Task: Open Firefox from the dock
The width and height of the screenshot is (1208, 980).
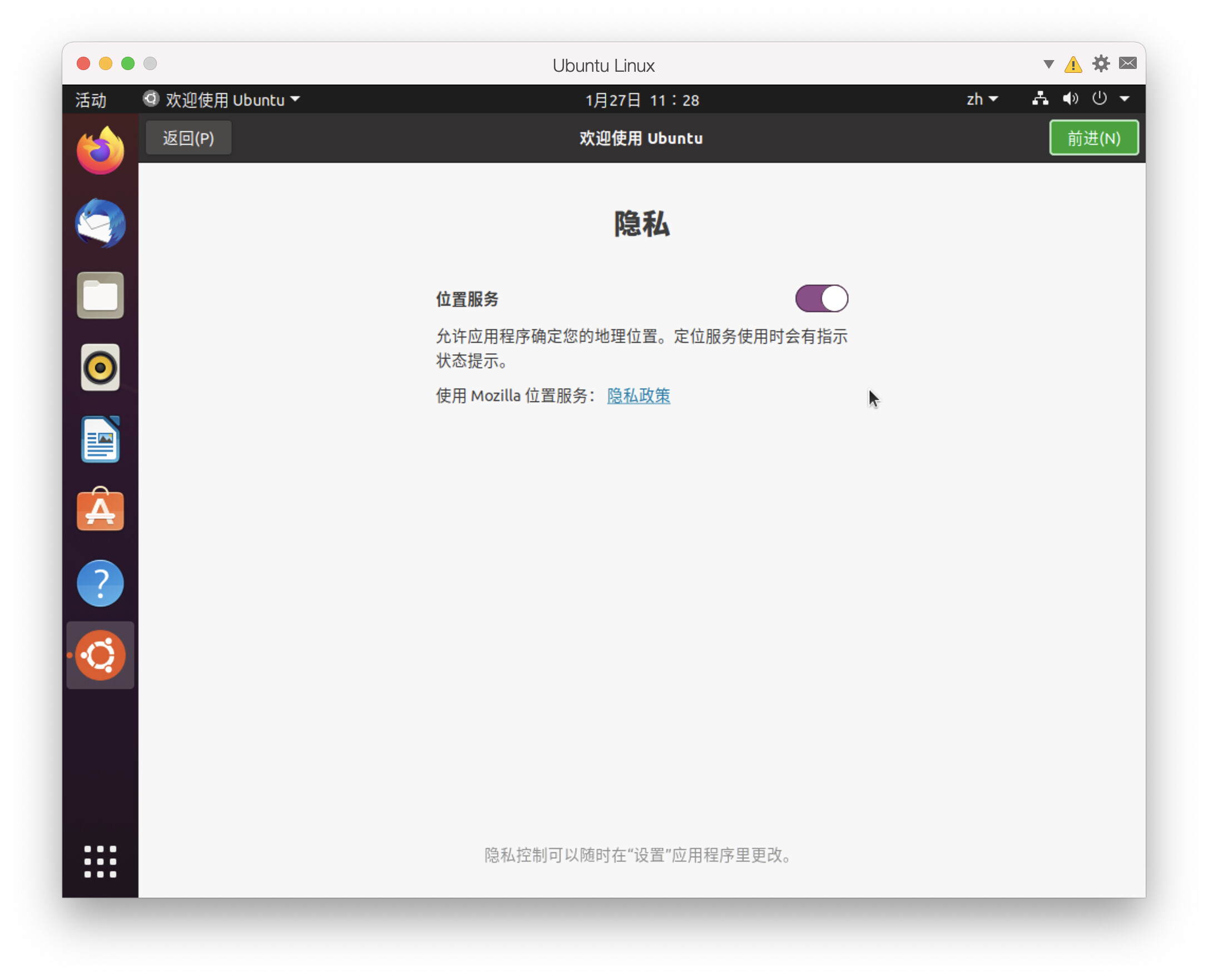Action: (100, 151)
